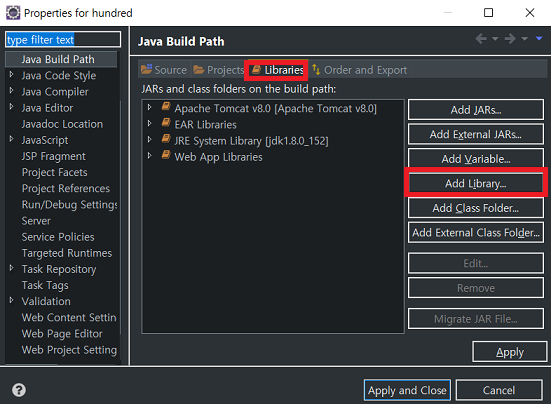Screen dimensions: 551x404
Task: Select JRE System Library [jdk1.8.0_152] row
Action: point(252,141)
